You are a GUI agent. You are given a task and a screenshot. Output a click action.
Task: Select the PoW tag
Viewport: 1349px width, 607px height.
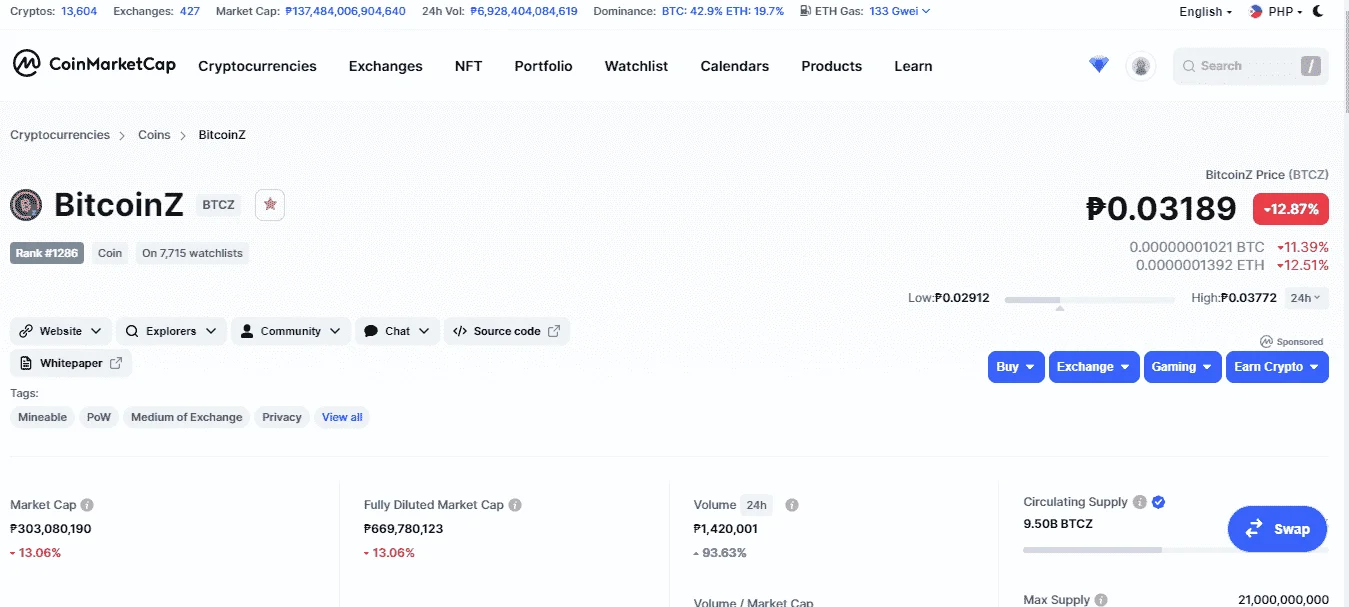pos(99,417)
